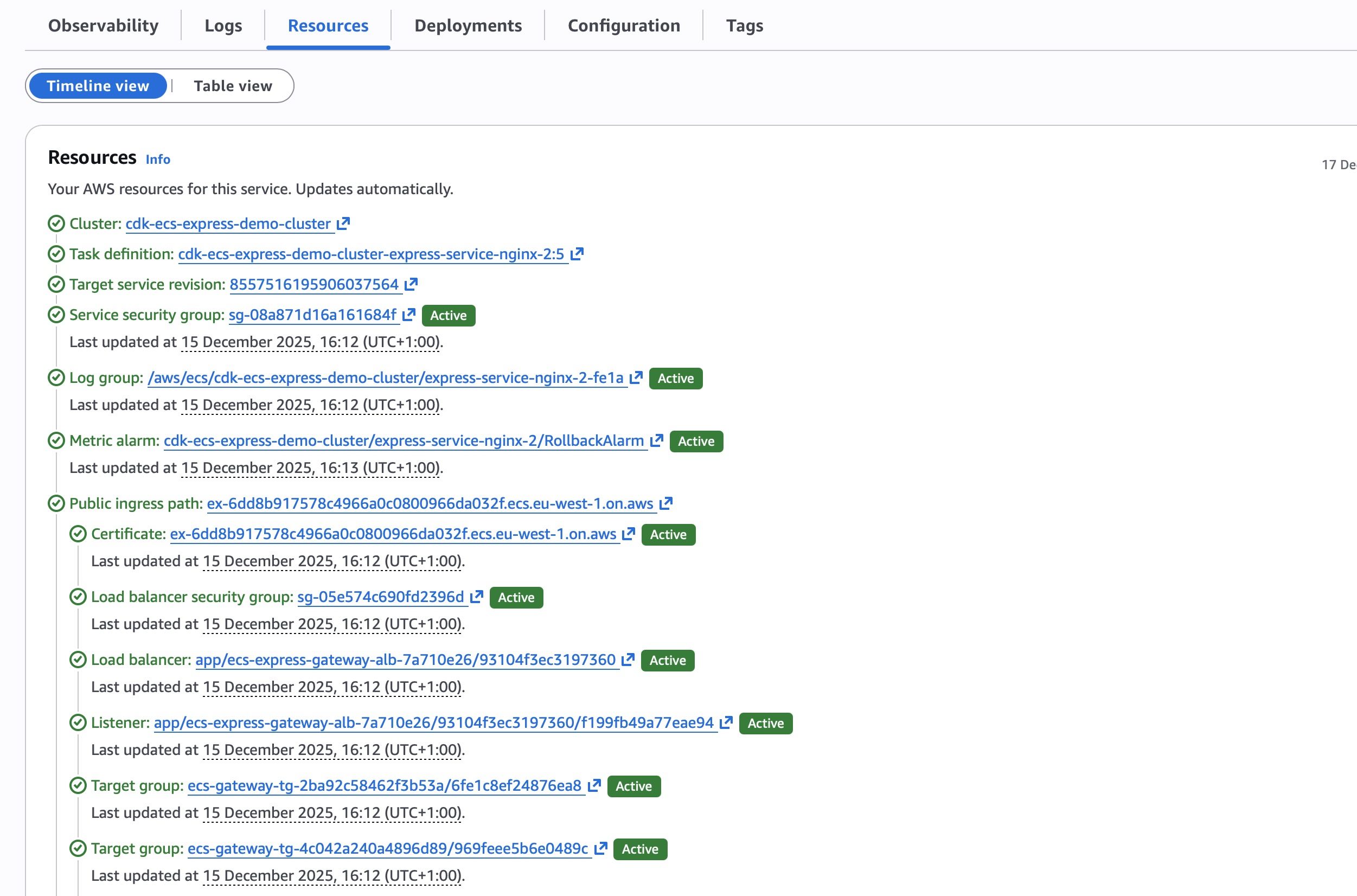
Task: Open the Target service revision external link icon
Action: [x=411, y=284]
